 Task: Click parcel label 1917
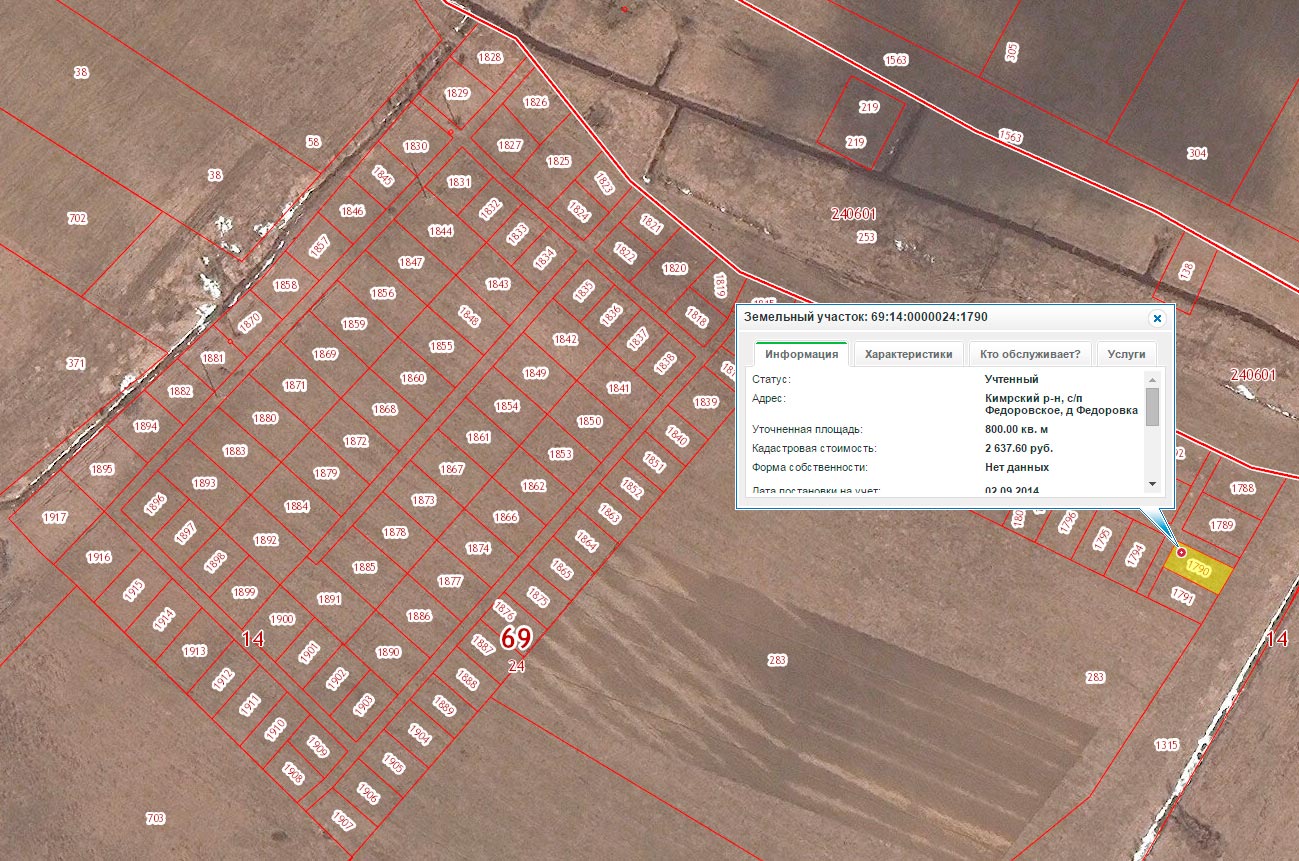coord(54,517)
